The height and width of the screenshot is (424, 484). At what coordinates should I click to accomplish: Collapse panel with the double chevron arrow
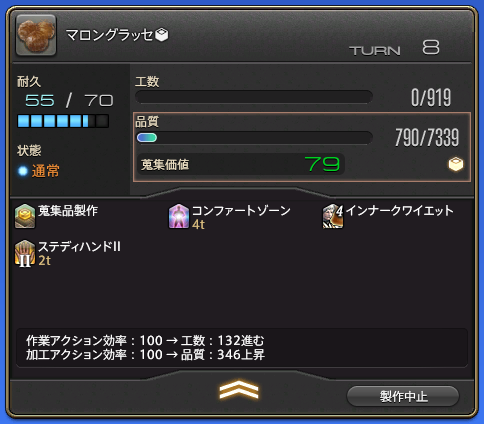[239, 389]
